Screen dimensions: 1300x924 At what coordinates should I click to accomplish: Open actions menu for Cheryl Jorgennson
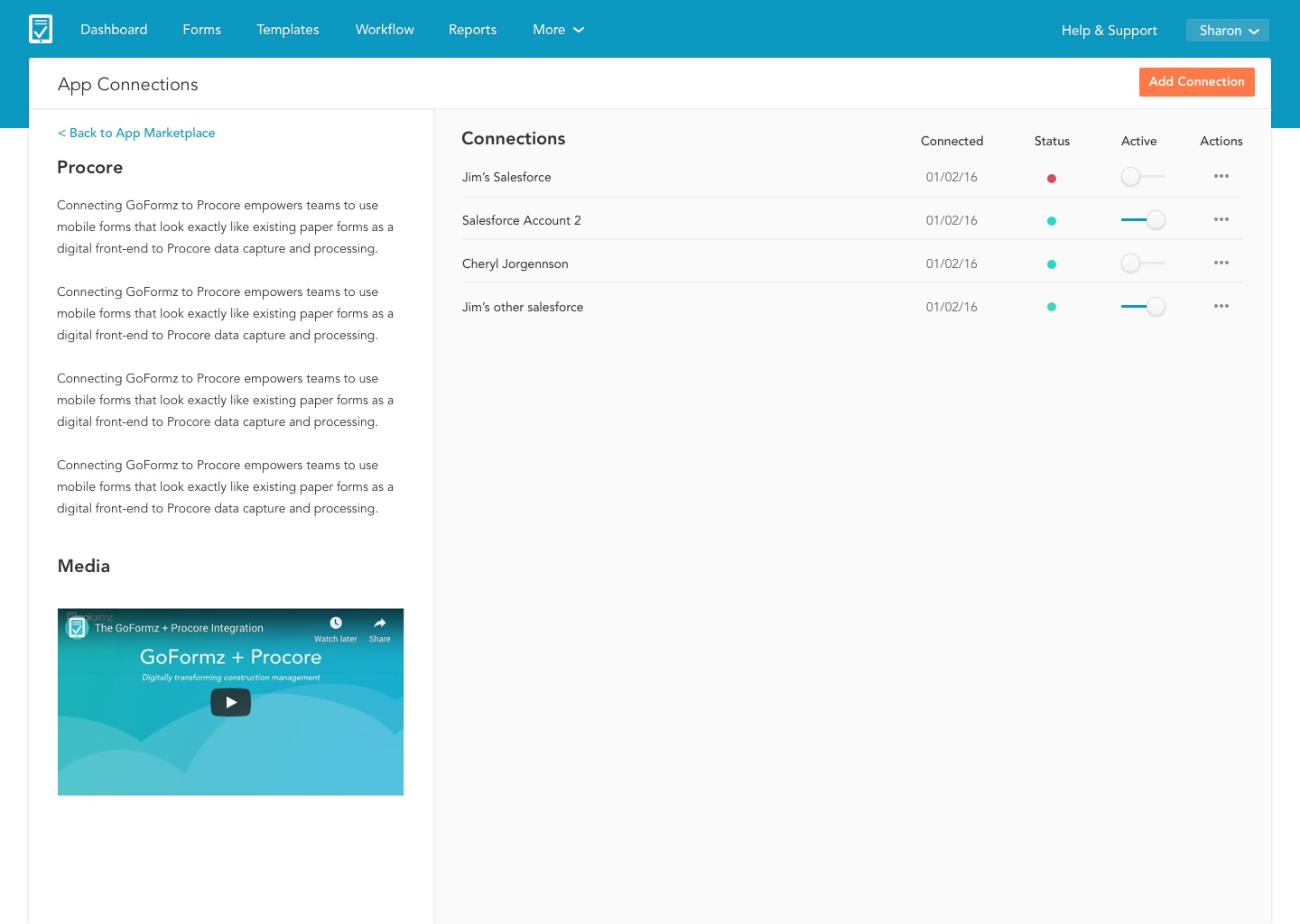[1221, 263]
